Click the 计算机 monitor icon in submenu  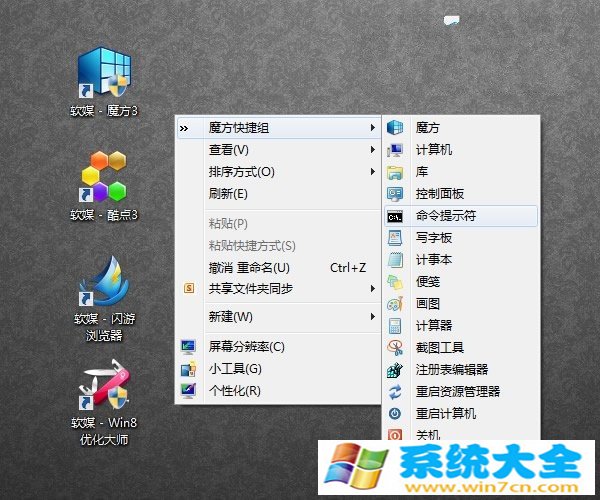coord(395,150)
